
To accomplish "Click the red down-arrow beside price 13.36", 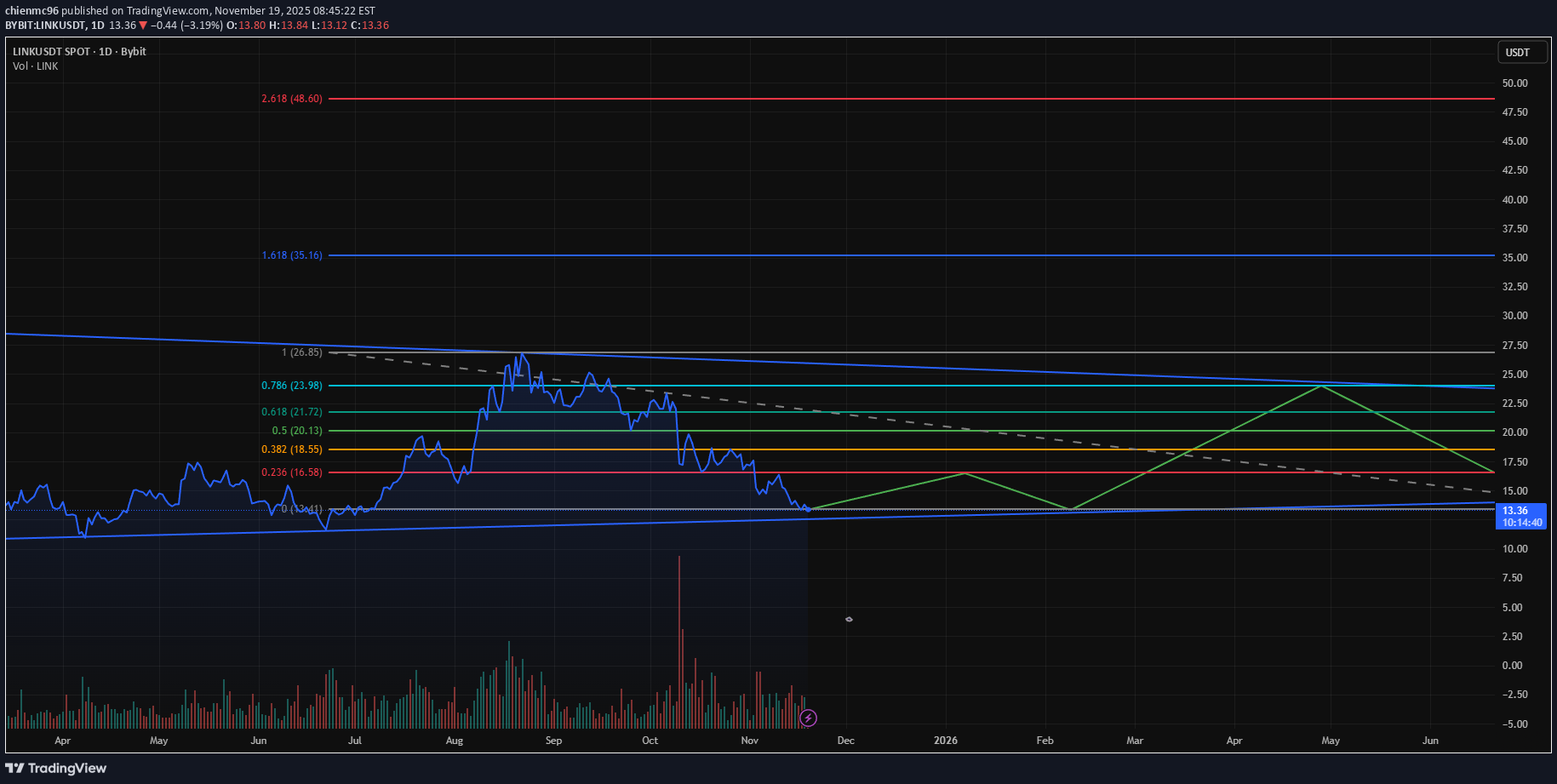I will coord(143,26).
